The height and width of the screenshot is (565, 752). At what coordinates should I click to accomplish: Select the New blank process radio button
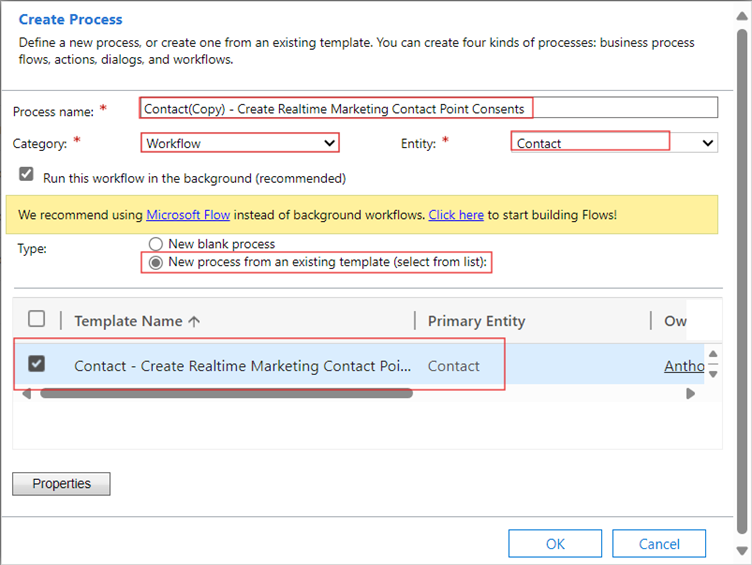[155, 244]
